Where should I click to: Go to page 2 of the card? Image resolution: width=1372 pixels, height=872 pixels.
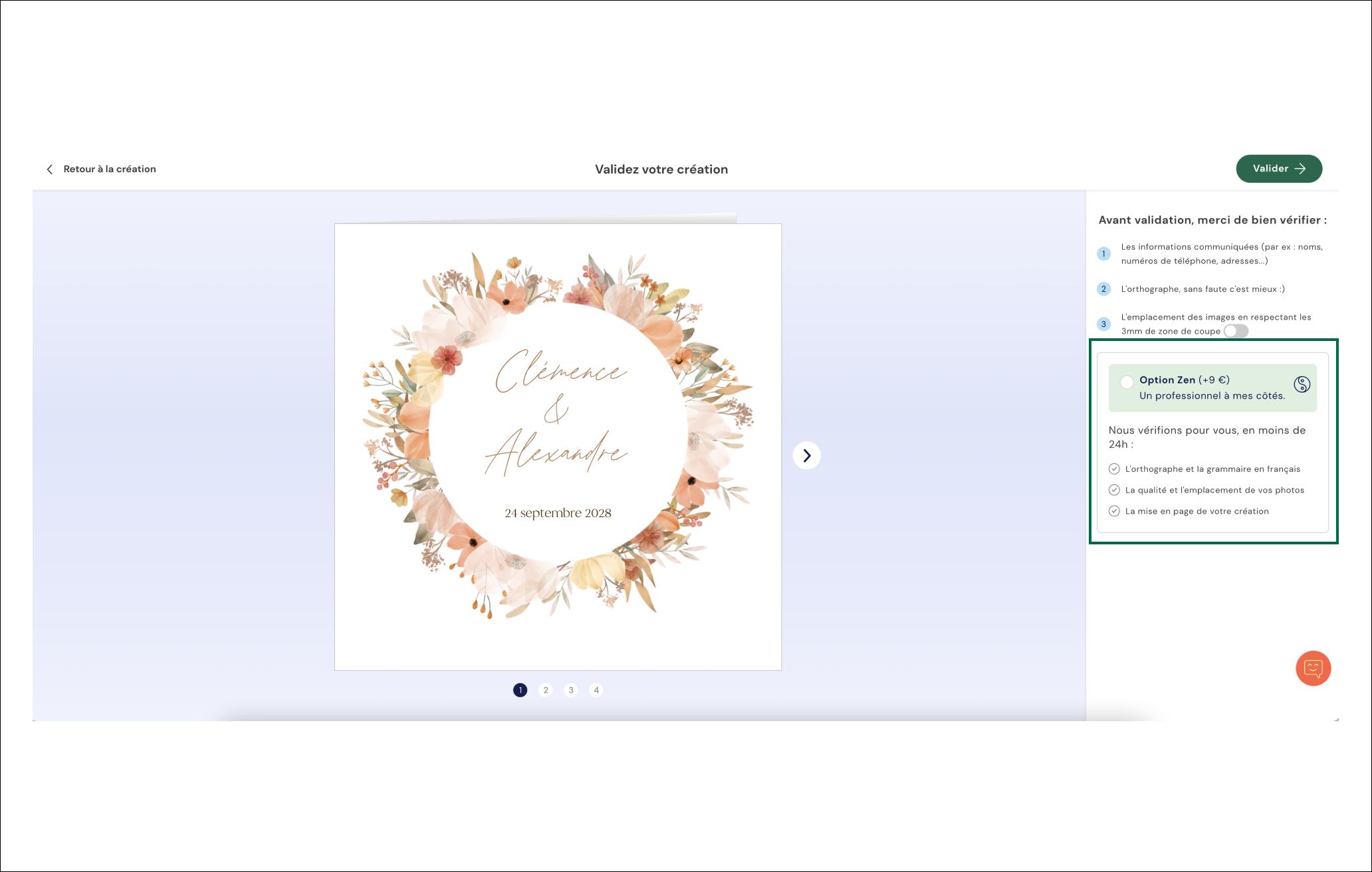point(546,691)
